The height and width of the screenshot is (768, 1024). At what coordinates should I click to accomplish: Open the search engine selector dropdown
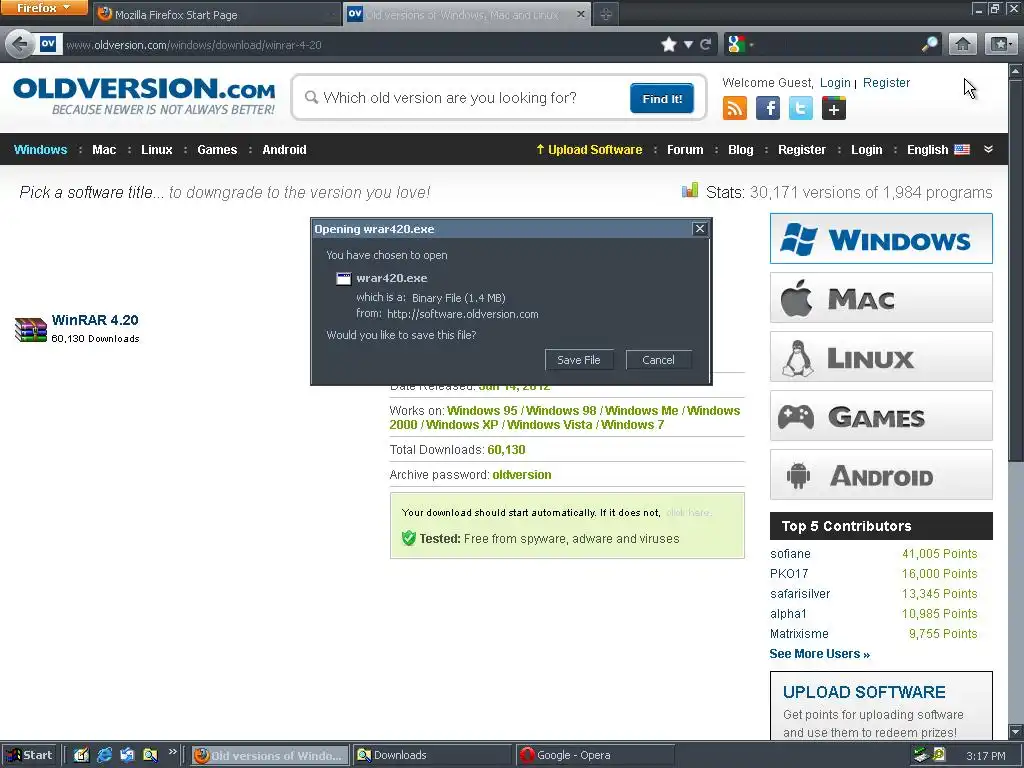[x=740, y=44]
